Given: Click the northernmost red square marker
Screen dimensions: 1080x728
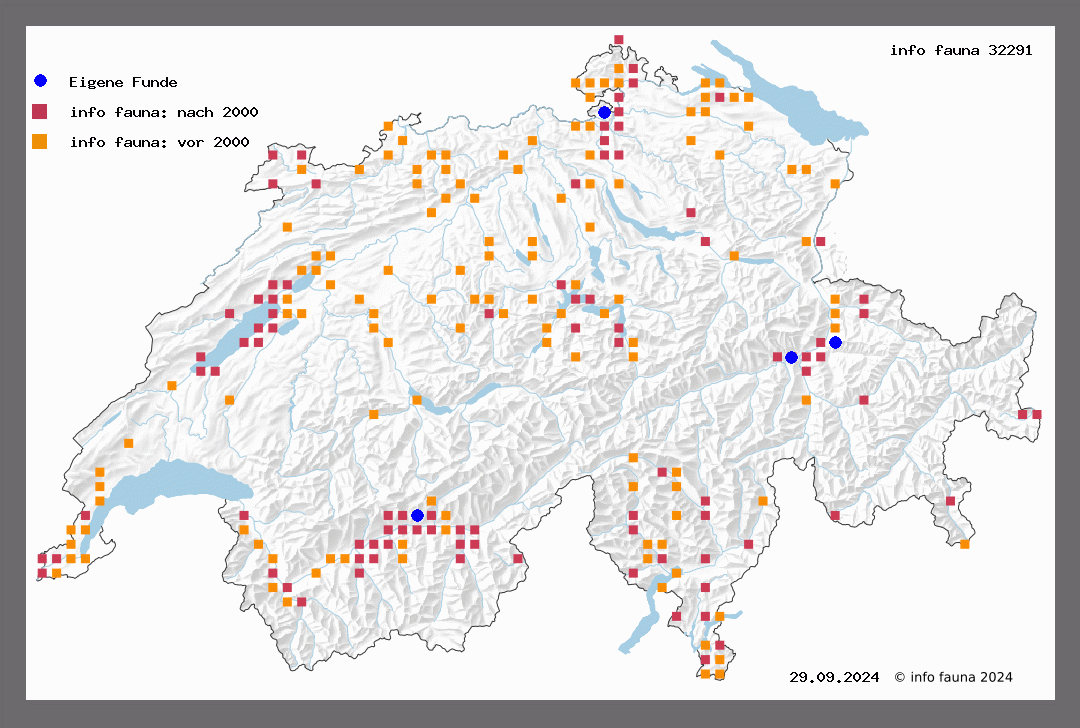Looking at the screenshot, I should [619, 40].
